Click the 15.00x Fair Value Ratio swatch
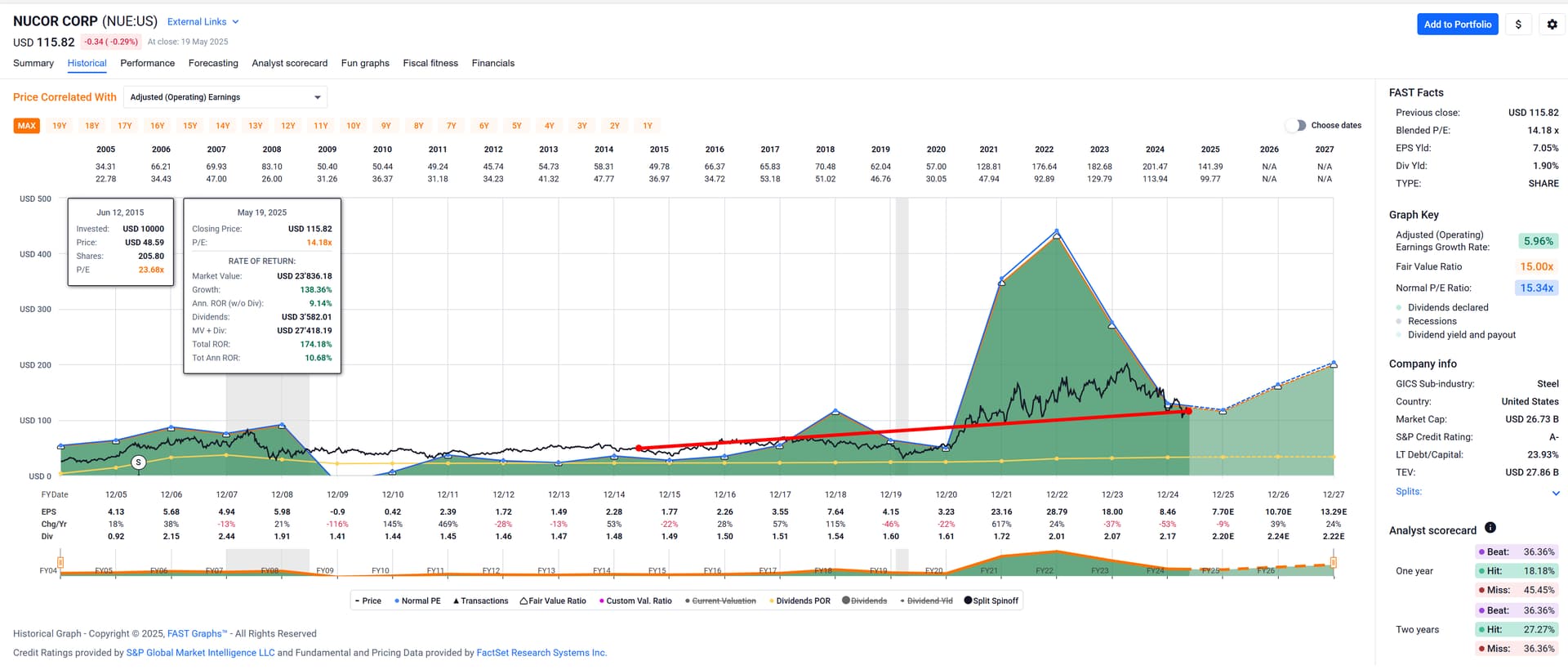The height and width of the screenshot is (670, 1568). click(1536, 267)
